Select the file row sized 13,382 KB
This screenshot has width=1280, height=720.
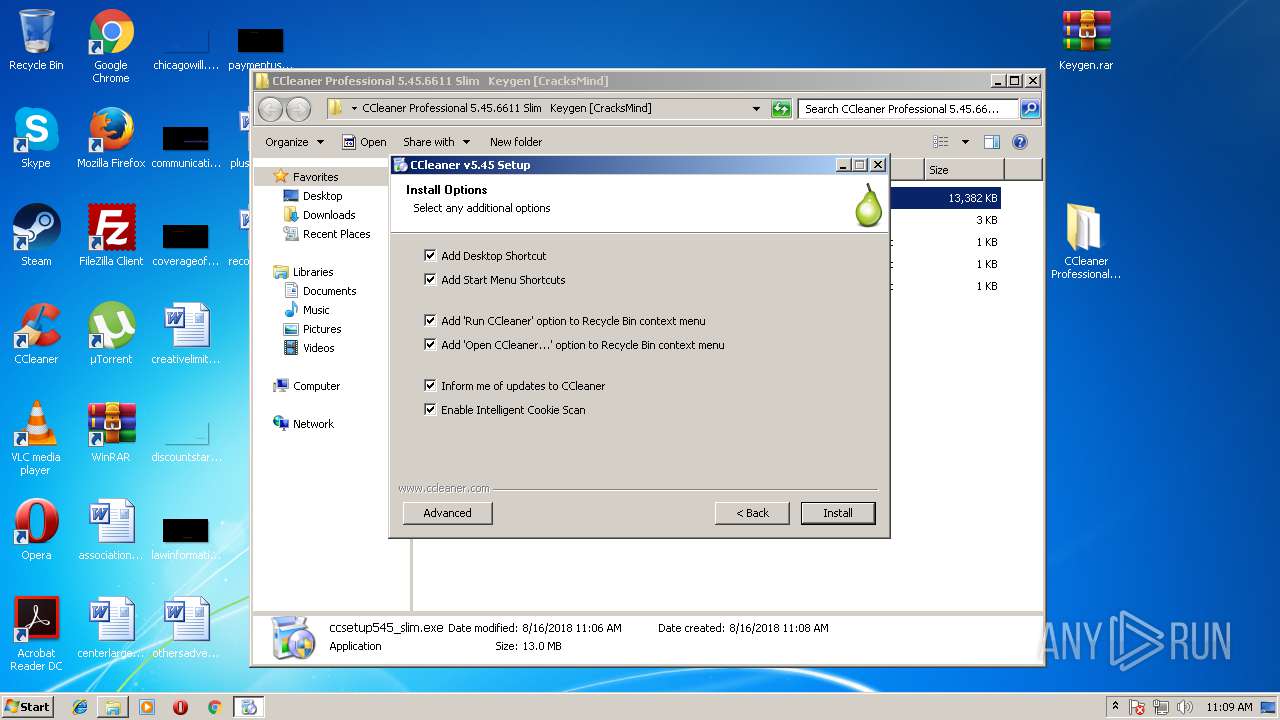945,198
